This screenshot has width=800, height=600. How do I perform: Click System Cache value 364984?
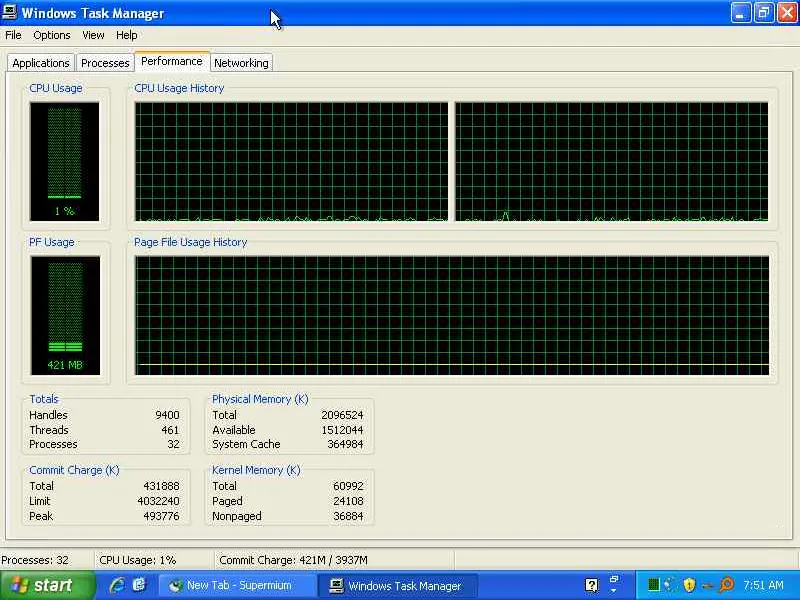tap(345, 444)
